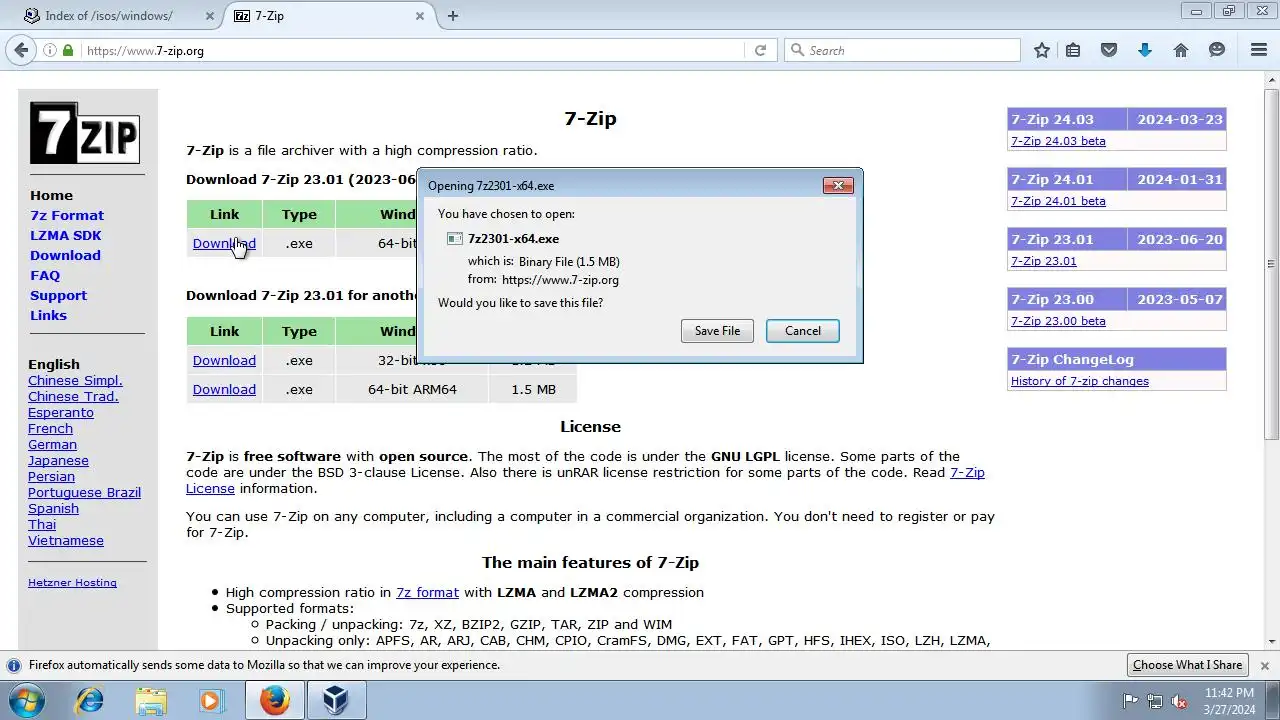Viewport: 1280px width, 720px height.
Task: Open History of 7-zip changes link
Action: point(1079,381)
